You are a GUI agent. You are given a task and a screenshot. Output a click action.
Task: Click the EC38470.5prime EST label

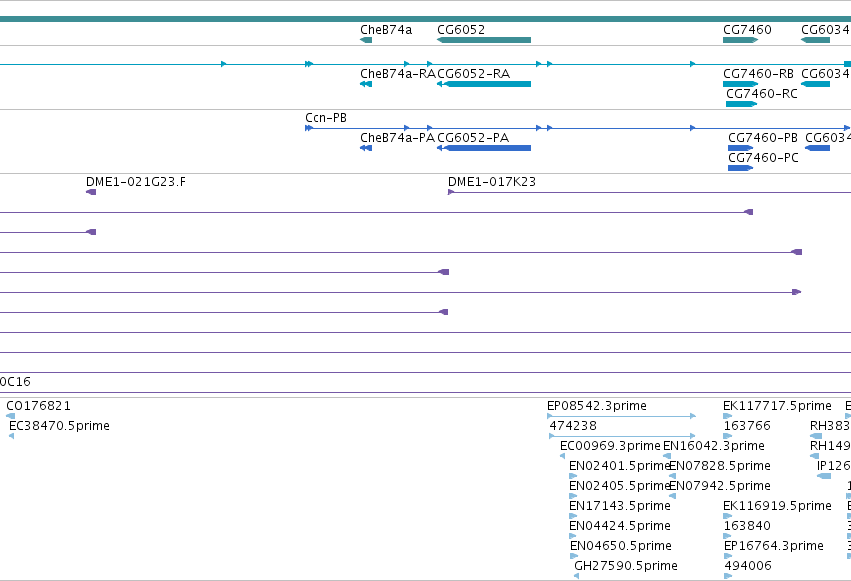coord(59,426)
